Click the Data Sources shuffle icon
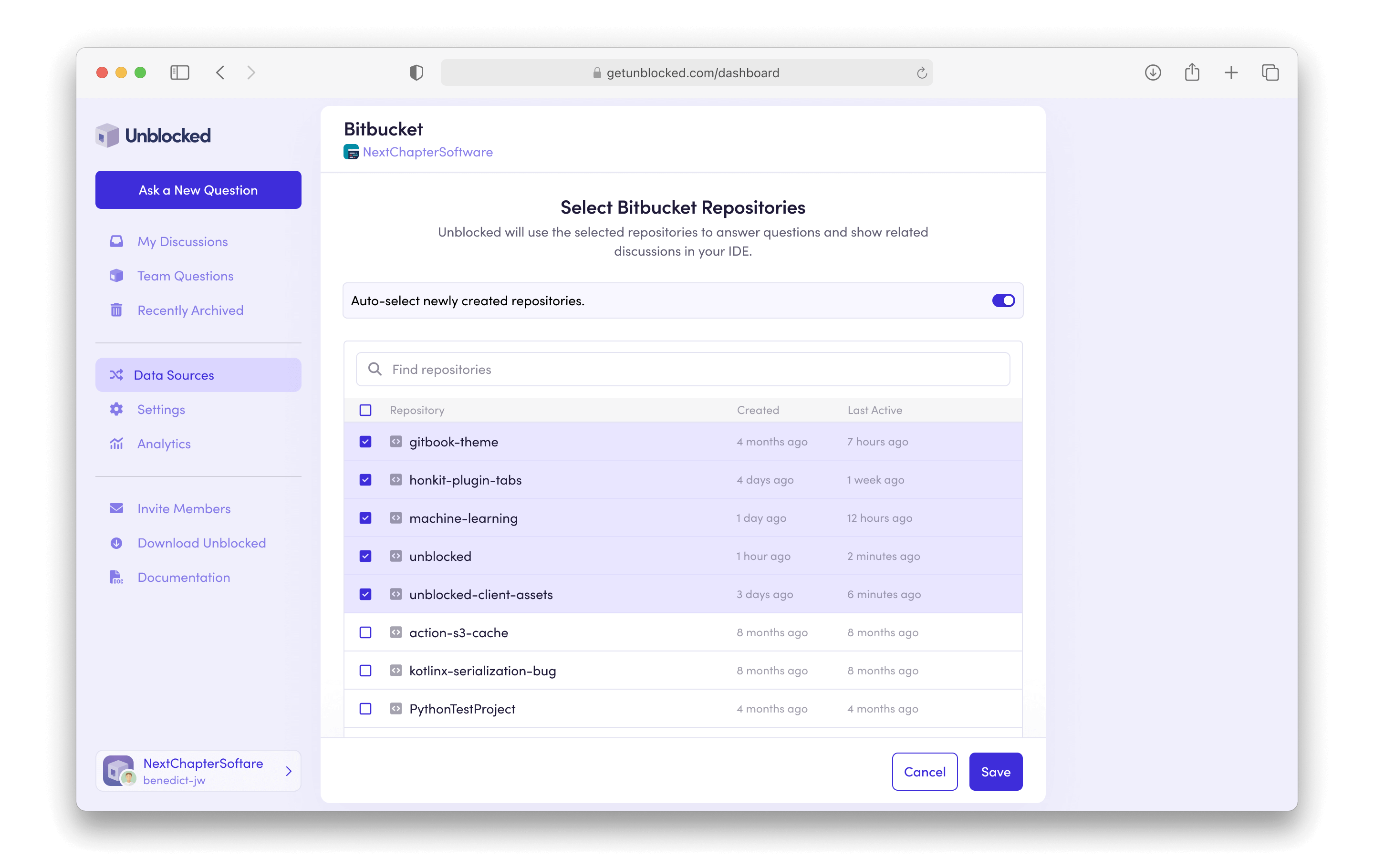 point(116,375)
